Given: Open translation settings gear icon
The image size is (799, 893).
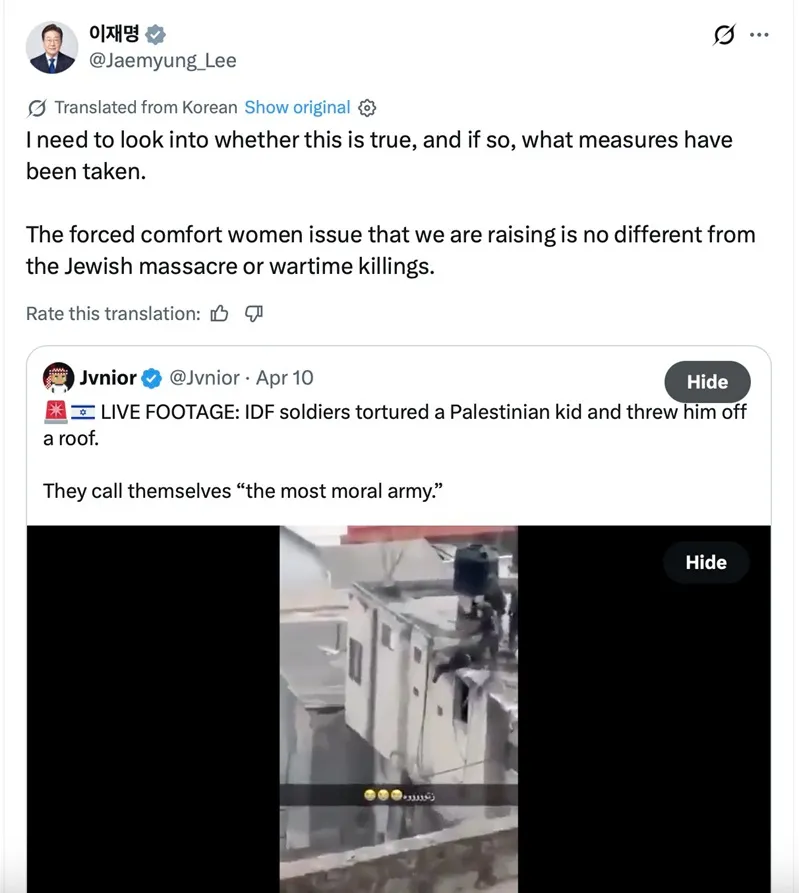Looking at the screenshot, I should [367, 108].
